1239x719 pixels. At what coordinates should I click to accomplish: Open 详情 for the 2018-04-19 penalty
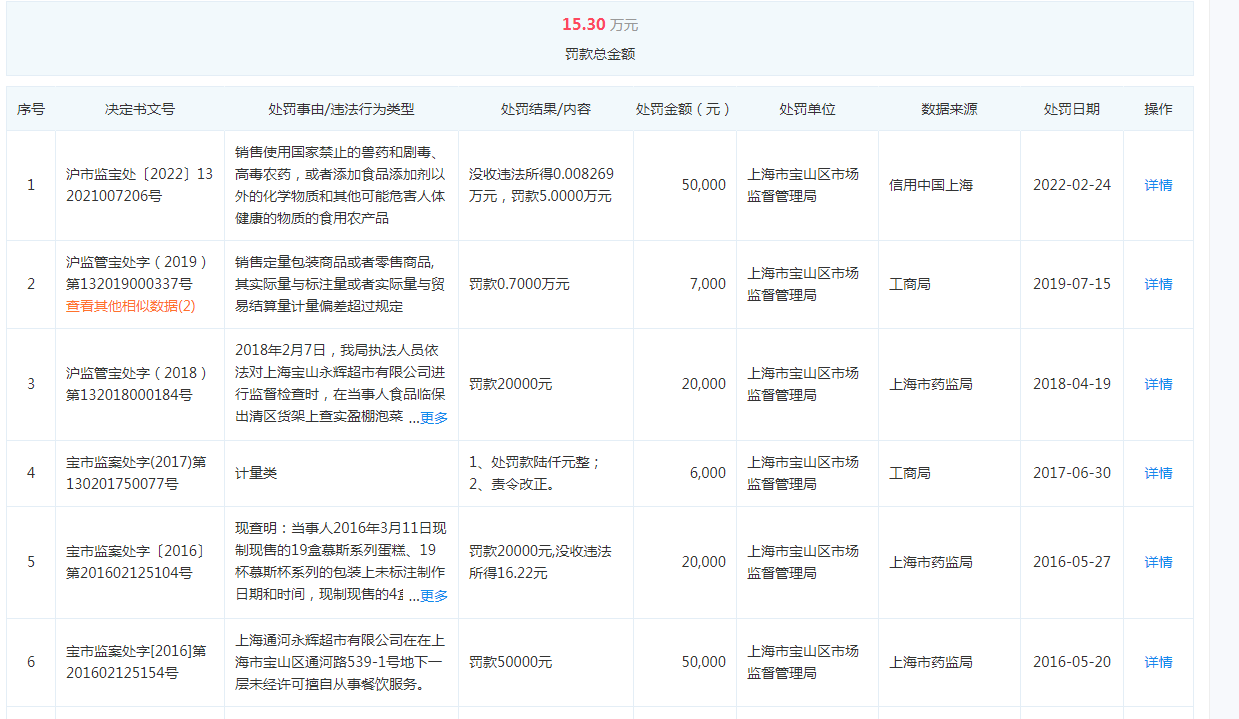pos(1158,384)
